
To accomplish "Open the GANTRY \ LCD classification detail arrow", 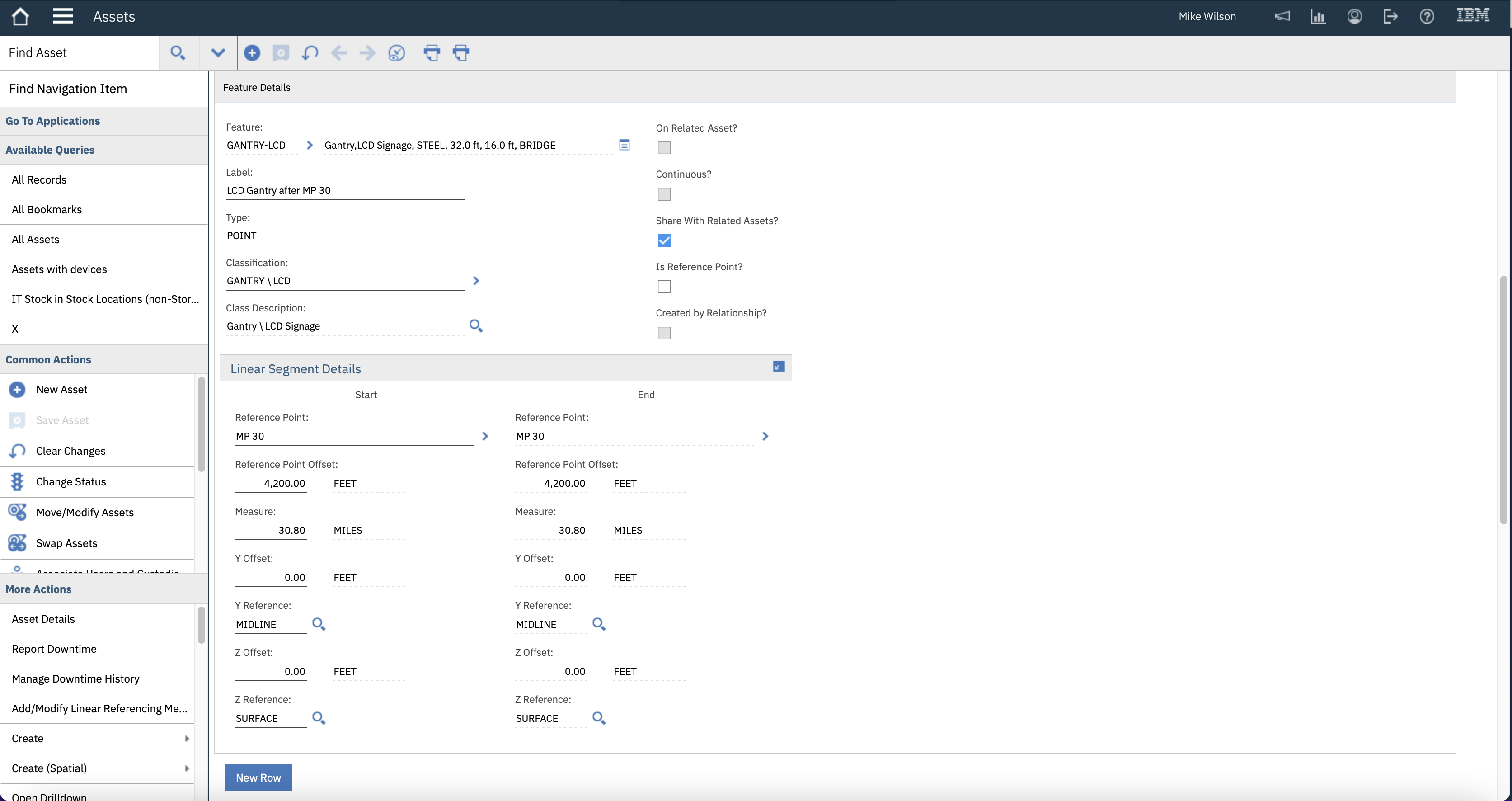I will pos(475,281).
